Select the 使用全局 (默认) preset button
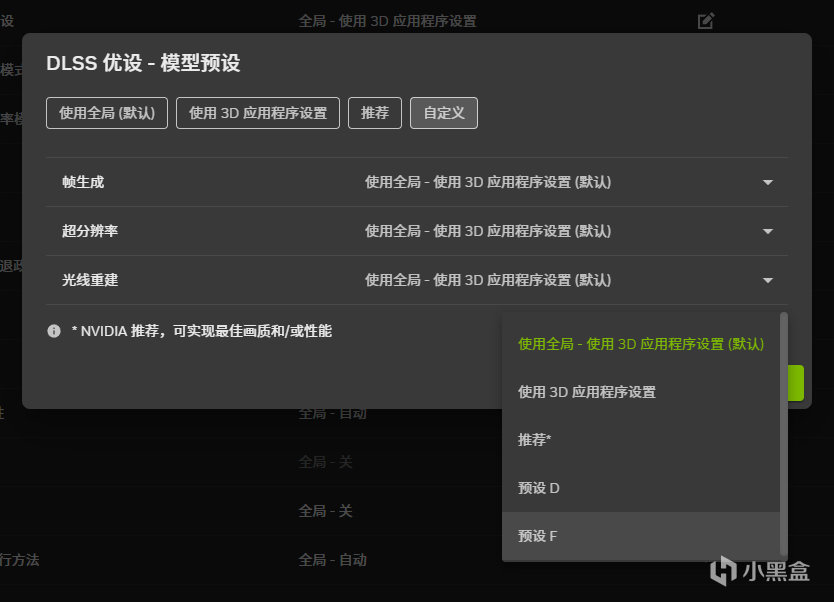 107,113
